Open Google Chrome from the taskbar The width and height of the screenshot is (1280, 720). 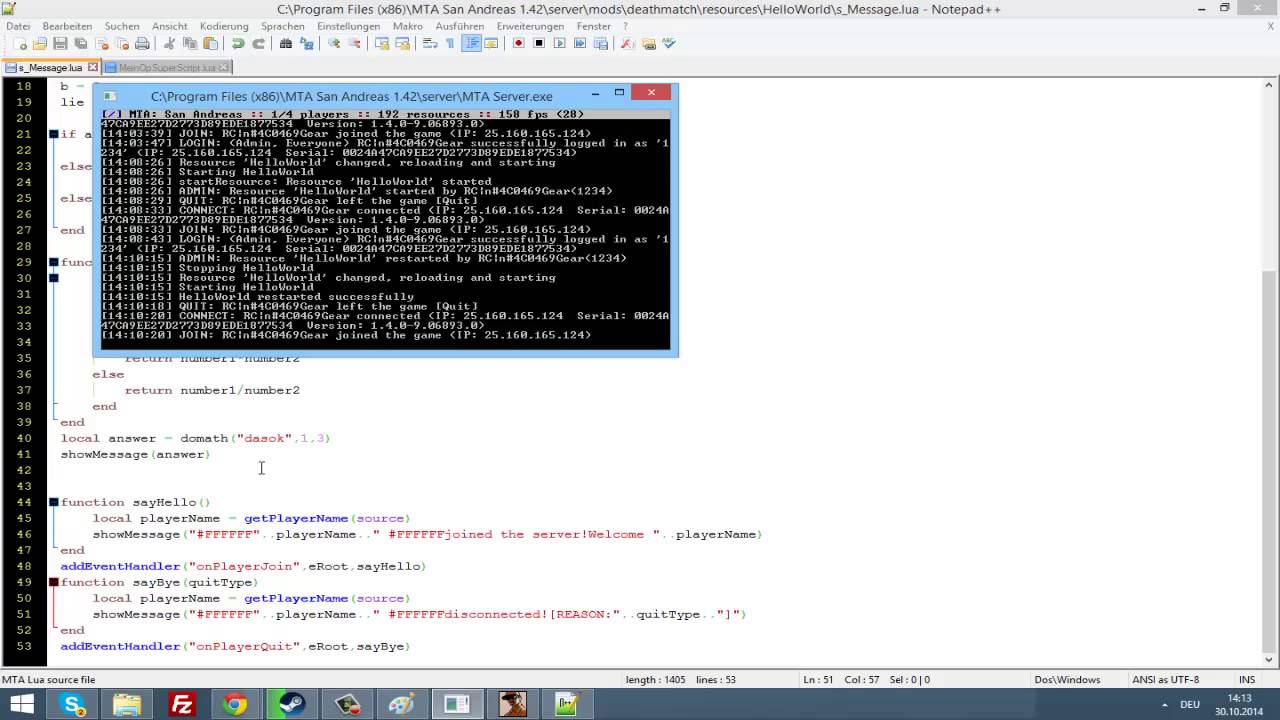(234, 705)
